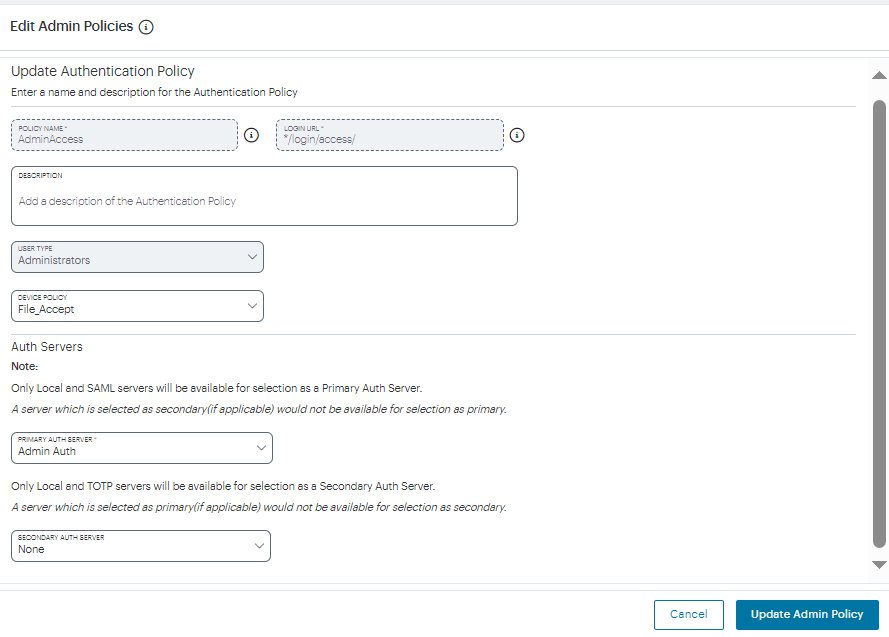The image size is (889, 637).
Task: Click the vertical scrollbar thumb
Action: [x=879, y=320]
